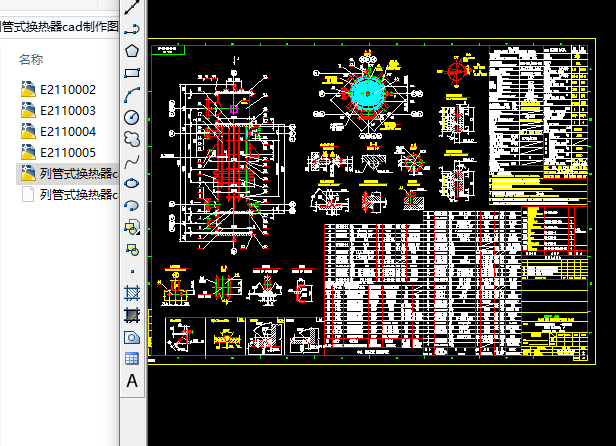Select the Multiline Text tool
Screen dimensions: 616x446
point(132,381)
